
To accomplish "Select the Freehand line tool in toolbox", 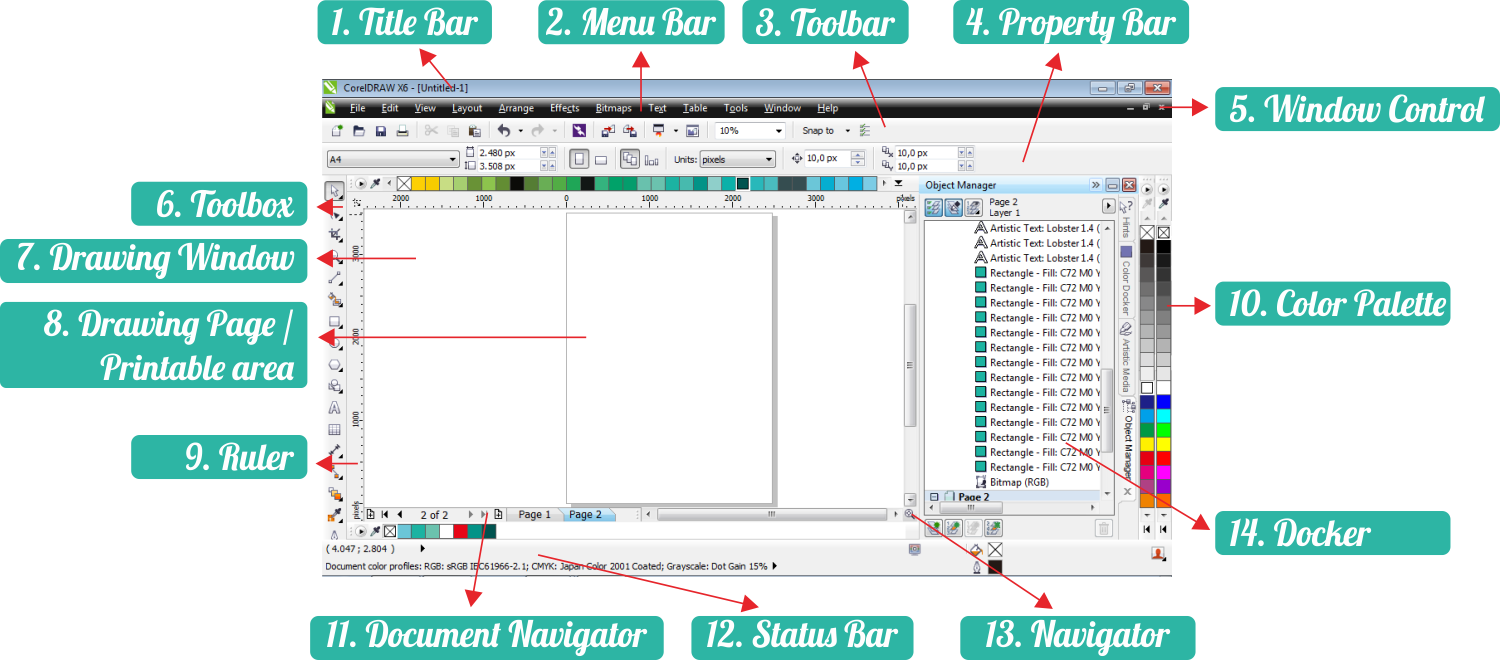I will 335,278.
